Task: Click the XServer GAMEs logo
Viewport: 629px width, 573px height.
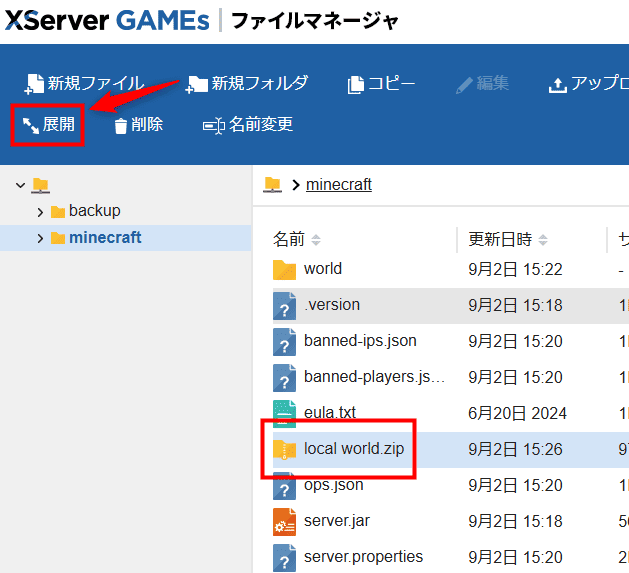Action: [107, 20]
